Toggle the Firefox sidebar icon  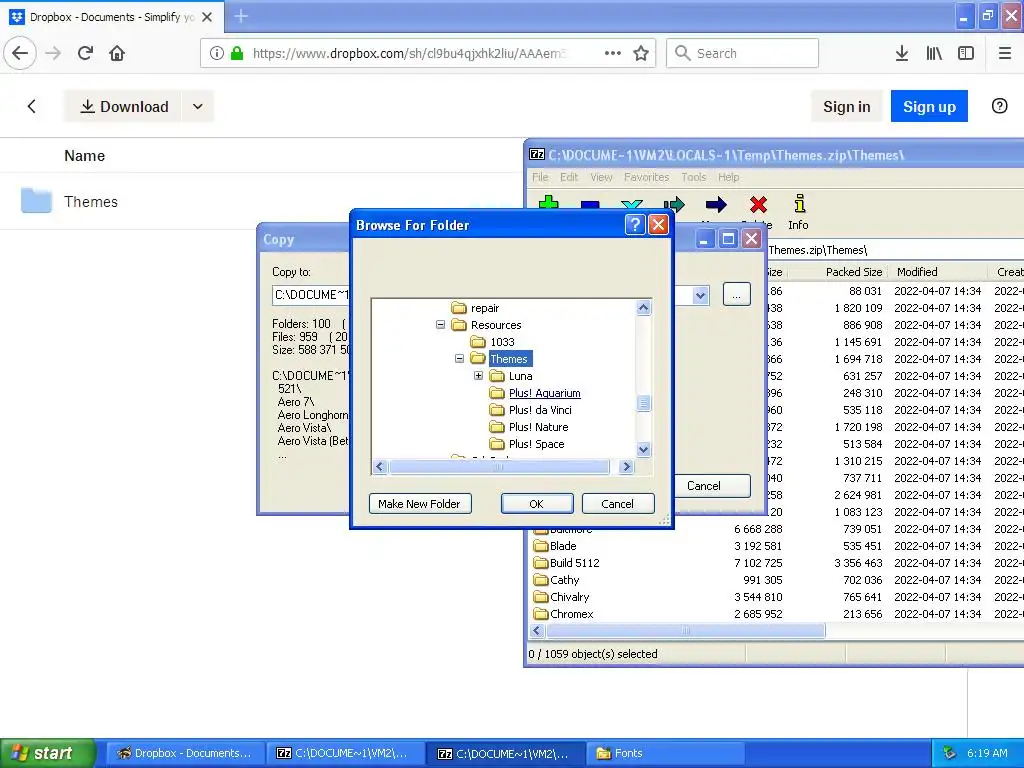point(966,53)
